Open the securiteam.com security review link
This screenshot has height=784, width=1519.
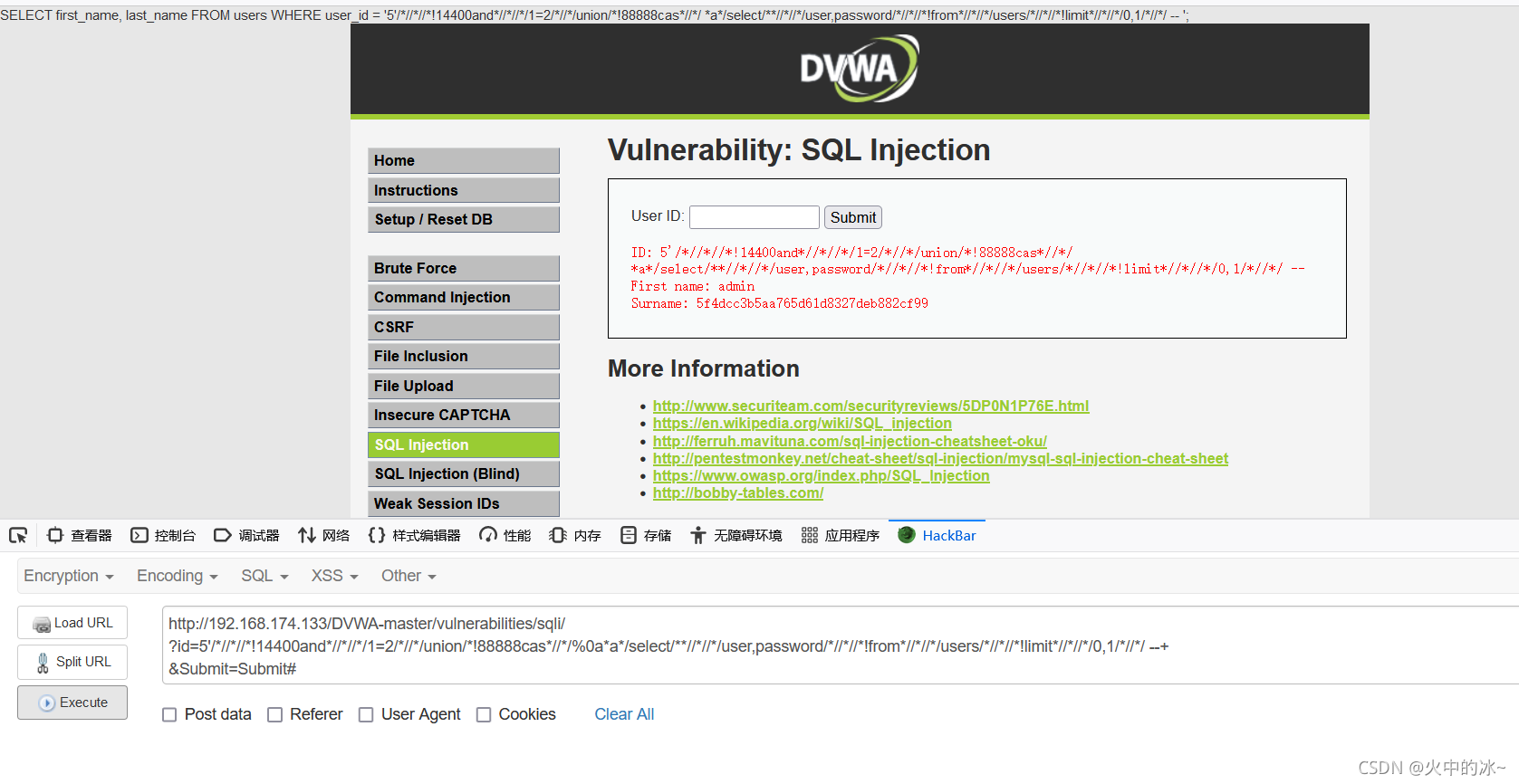tap(870, 406)
